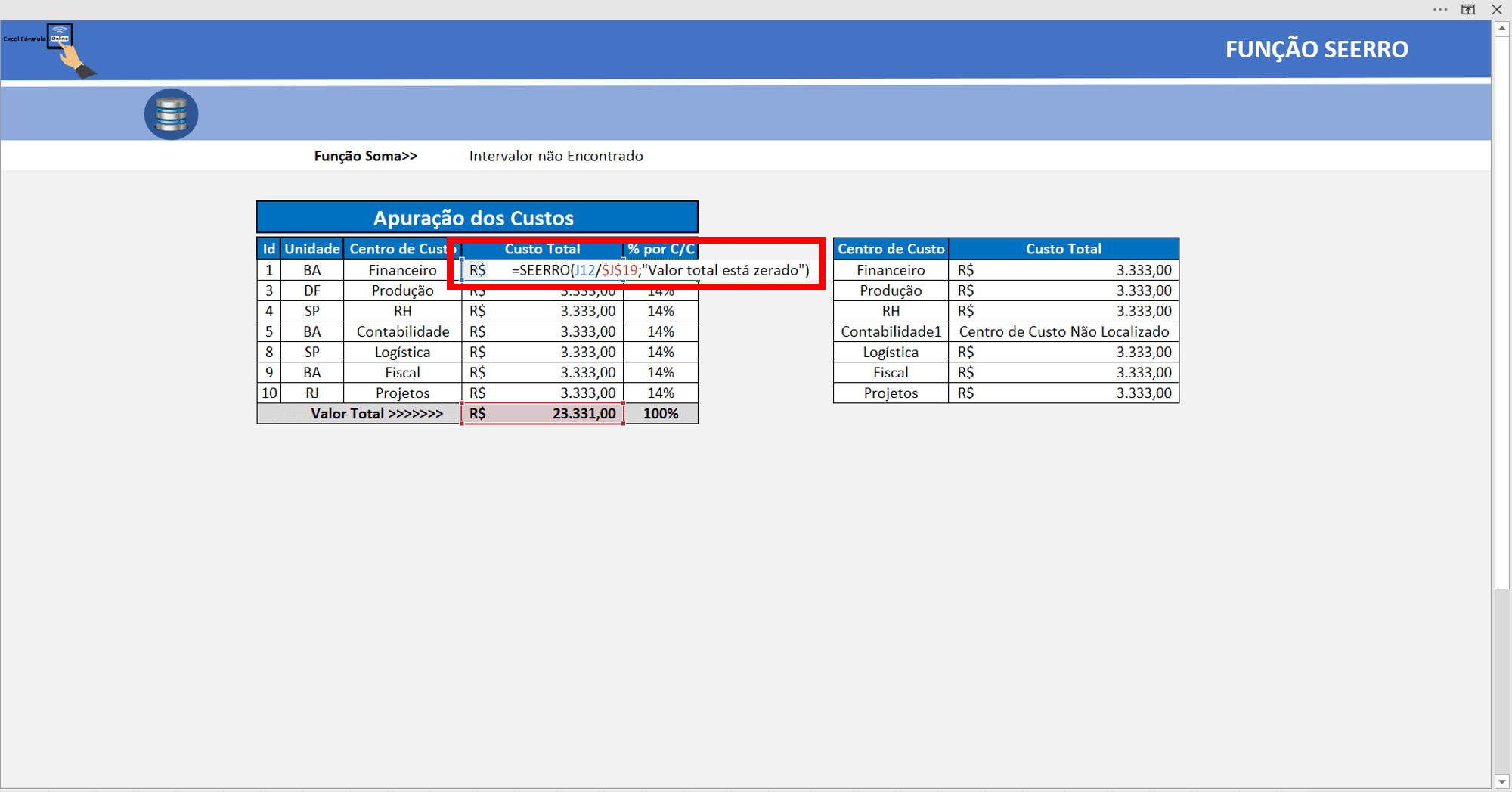Screen dimensions: 1512x792
Task: Click the database cylinder icon
Action: coord(171,114)
